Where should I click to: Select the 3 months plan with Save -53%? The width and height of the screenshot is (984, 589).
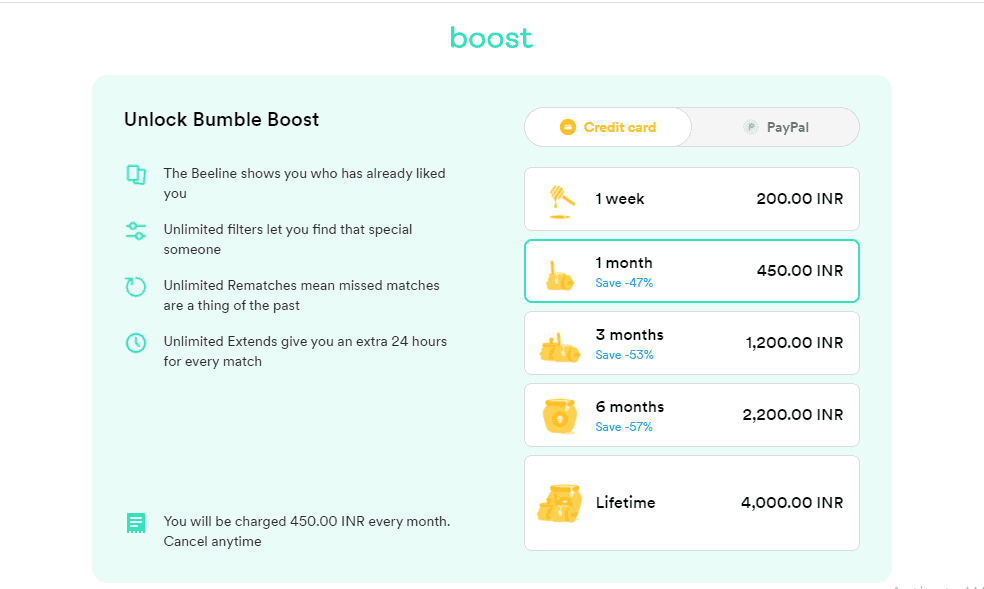click(692, 342)
